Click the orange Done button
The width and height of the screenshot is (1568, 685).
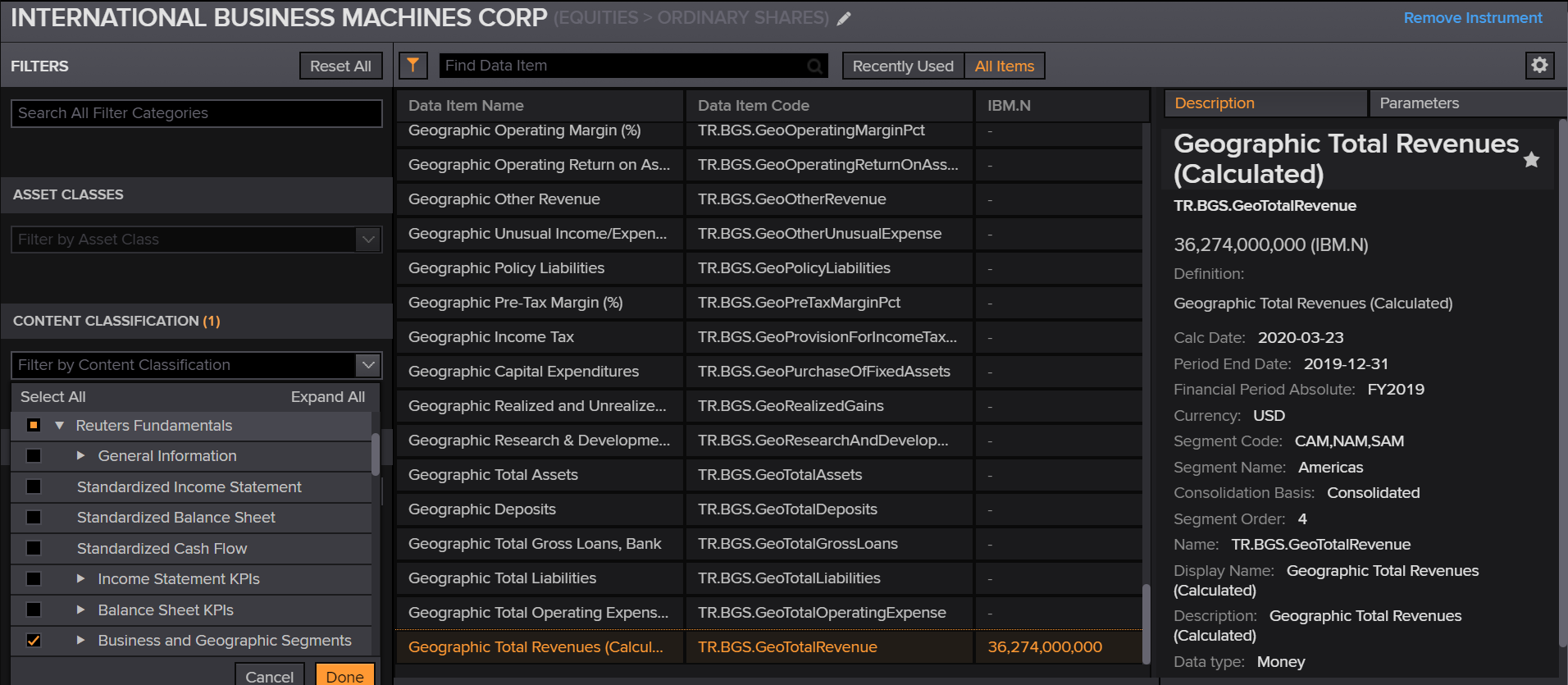(344, 675)
